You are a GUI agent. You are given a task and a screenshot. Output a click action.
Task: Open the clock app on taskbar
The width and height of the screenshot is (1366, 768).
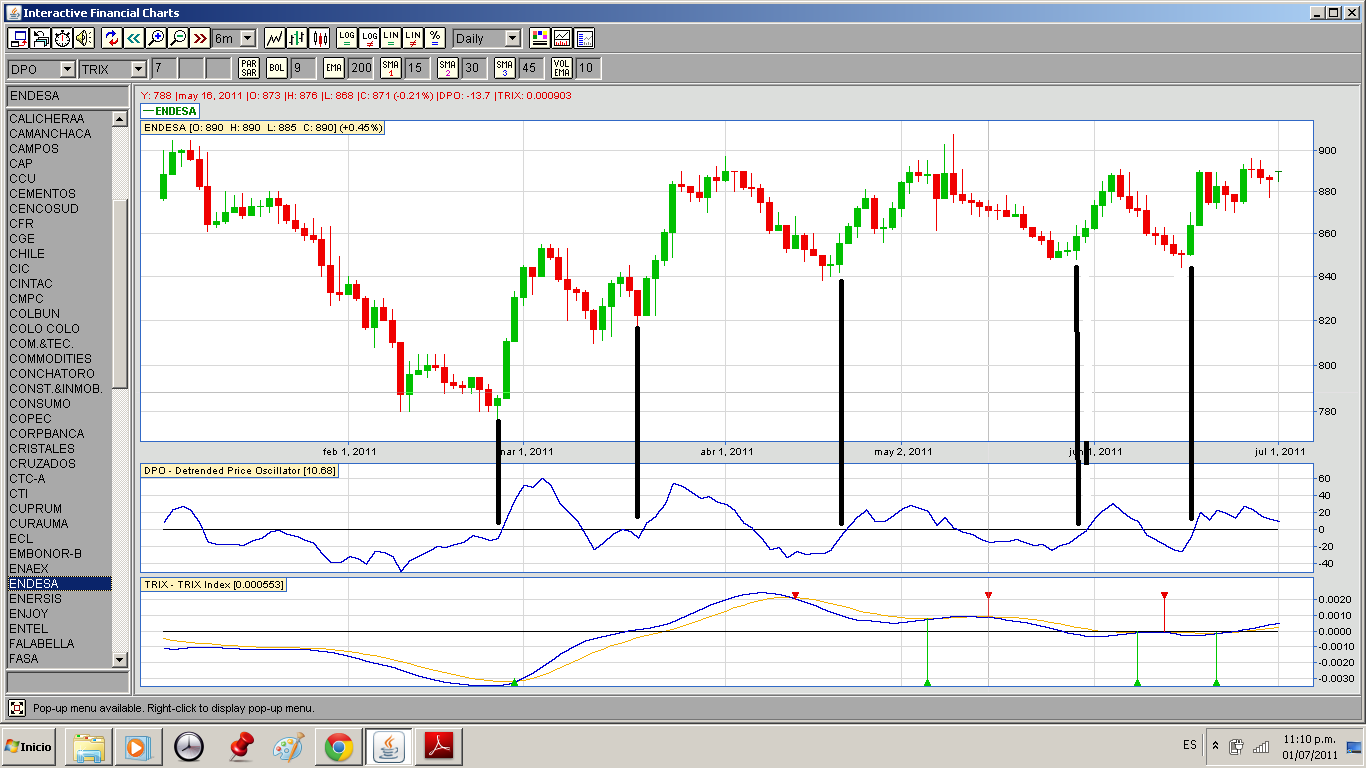point(188,747)
